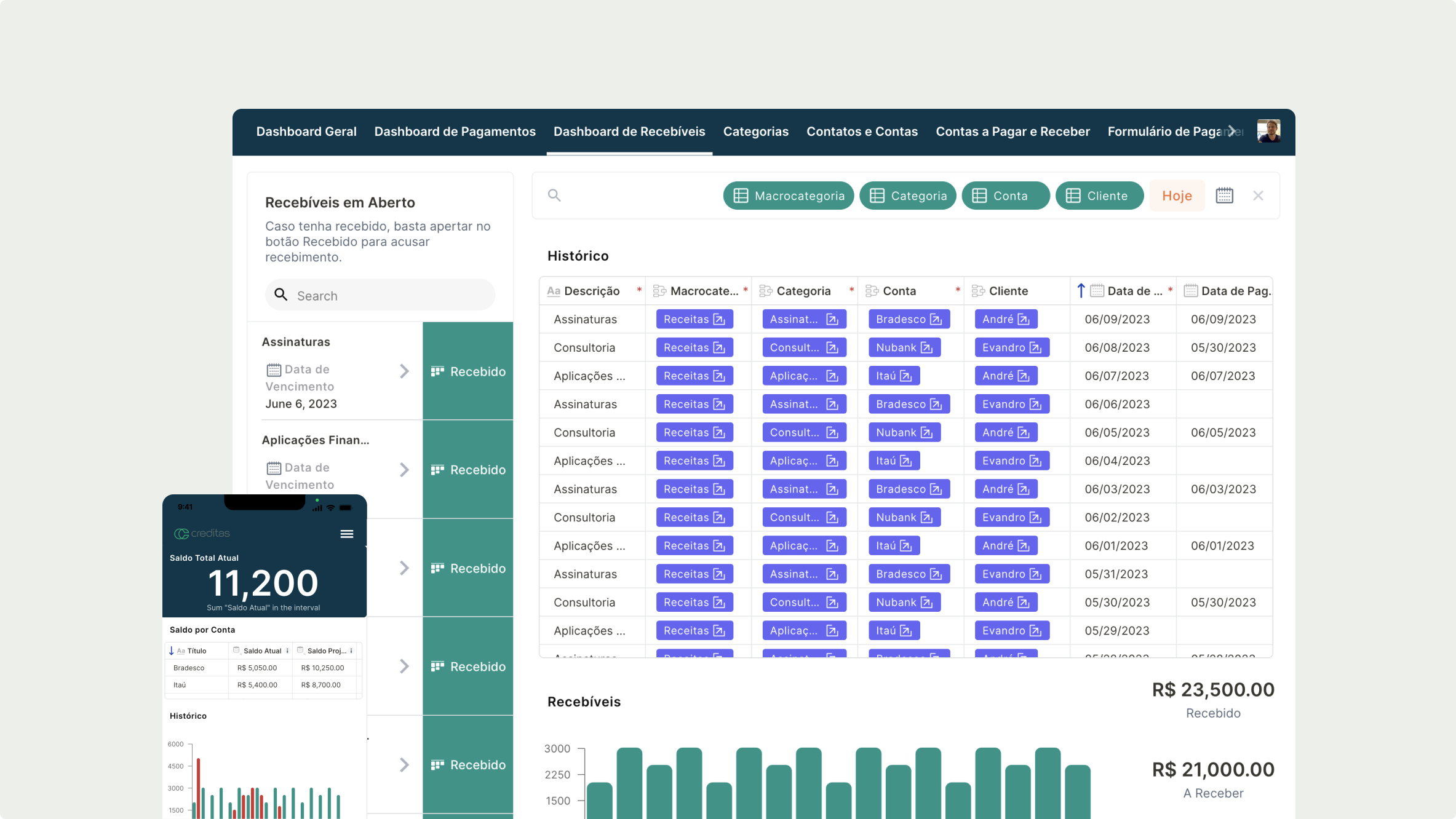The height and width of the screenshot is (819, 1456).
Task: Toggle the Hoje date filter
Action: [1177, 196]
